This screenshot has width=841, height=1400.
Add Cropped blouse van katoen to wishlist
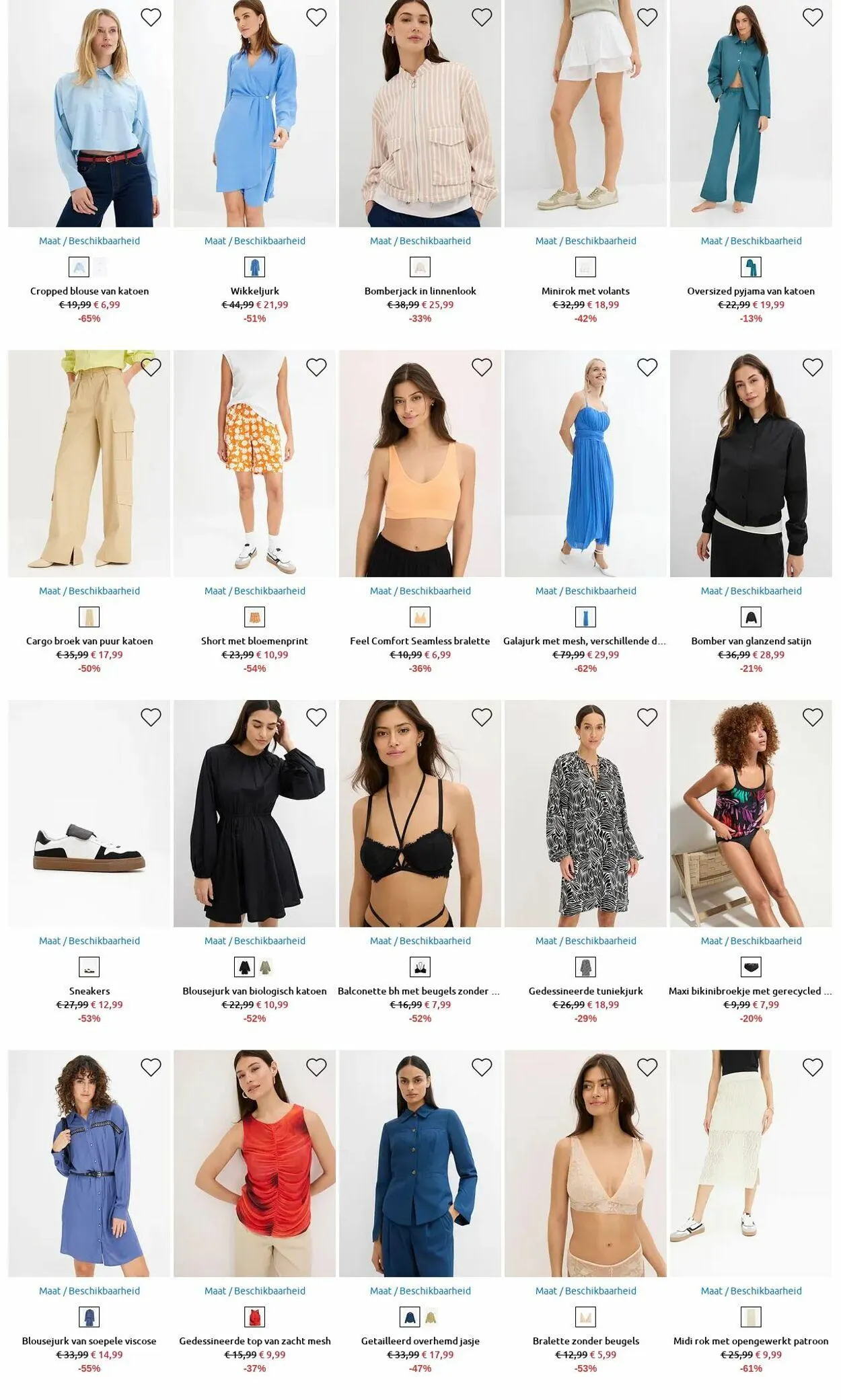(x=151, y=17)
